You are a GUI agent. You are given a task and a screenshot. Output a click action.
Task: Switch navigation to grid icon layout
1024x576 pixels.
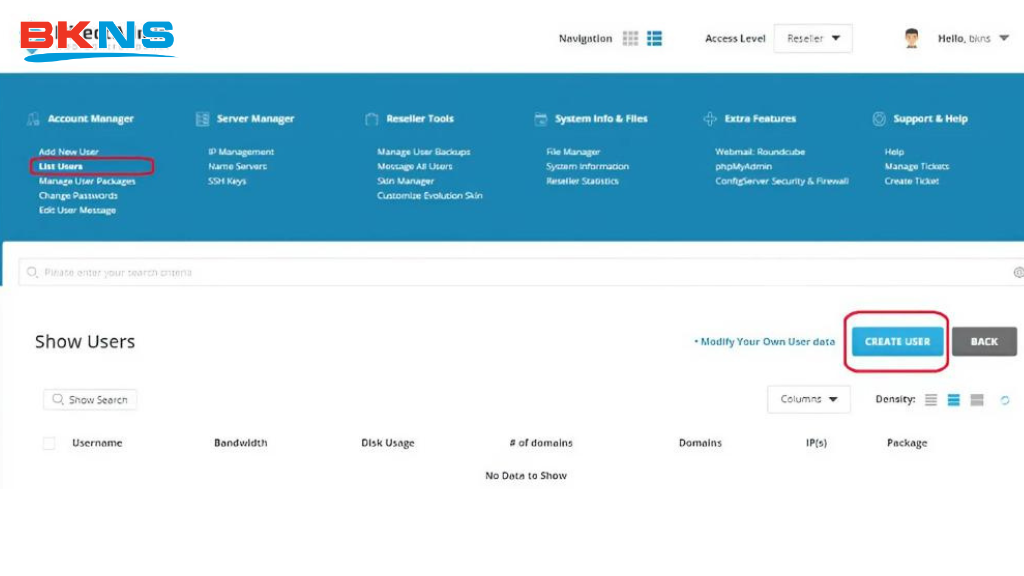click(630, 38)
